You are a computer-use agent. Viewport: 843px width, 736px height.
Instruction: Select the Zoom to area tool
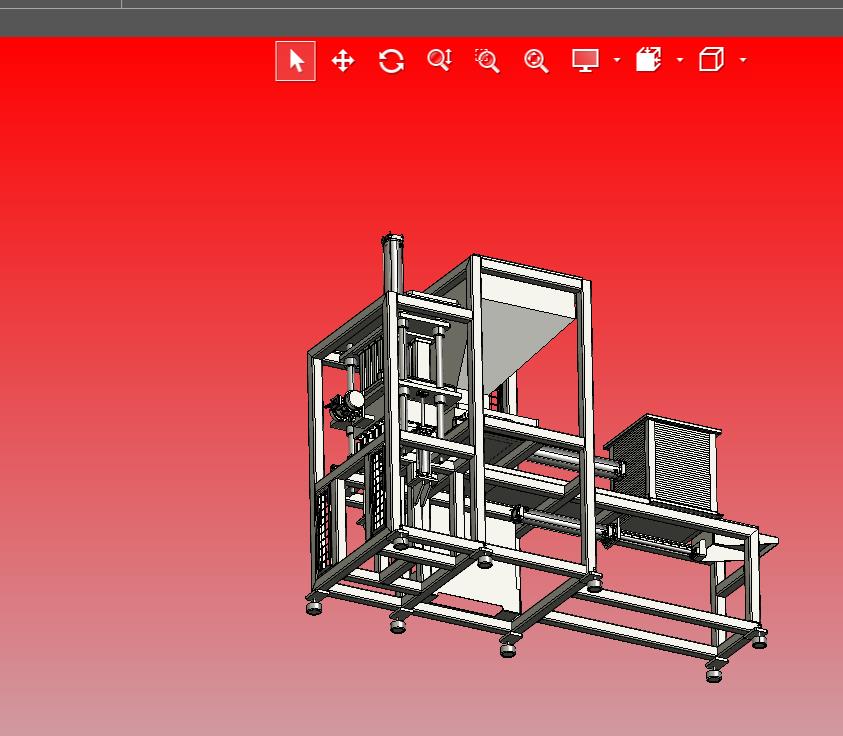[x=487, y=61]
